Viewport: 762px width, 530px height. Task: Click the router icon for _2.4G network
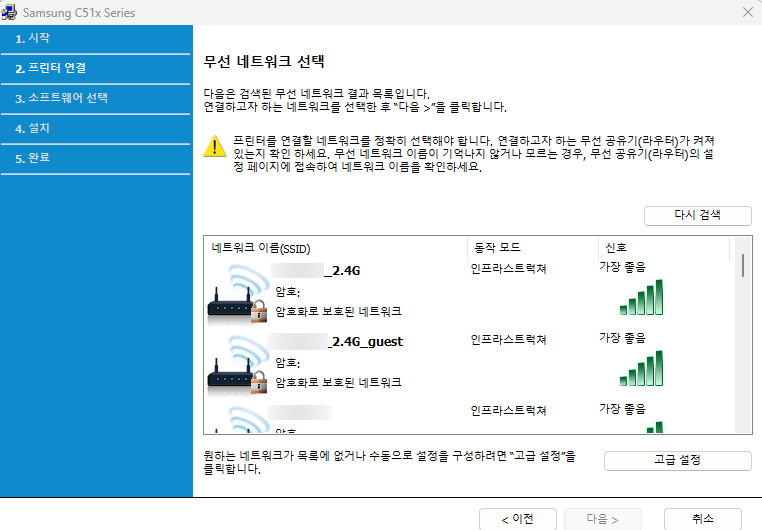(x=237, y=294)
